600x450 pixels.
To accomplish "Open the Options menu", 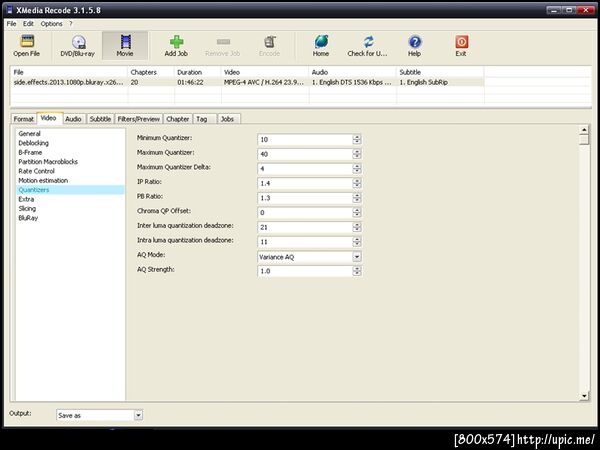I will pos(52,24).
